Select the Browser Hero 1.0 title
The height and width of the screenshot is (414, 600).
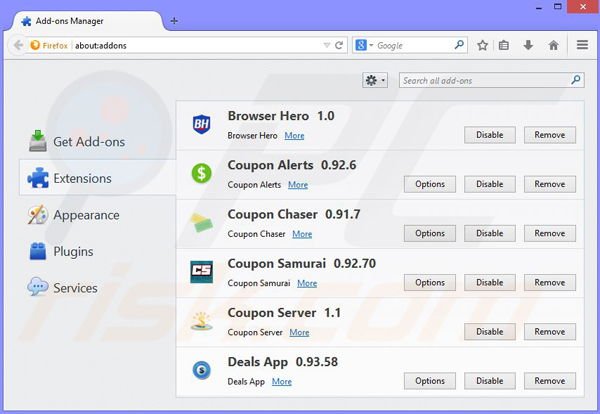[281, 116]
